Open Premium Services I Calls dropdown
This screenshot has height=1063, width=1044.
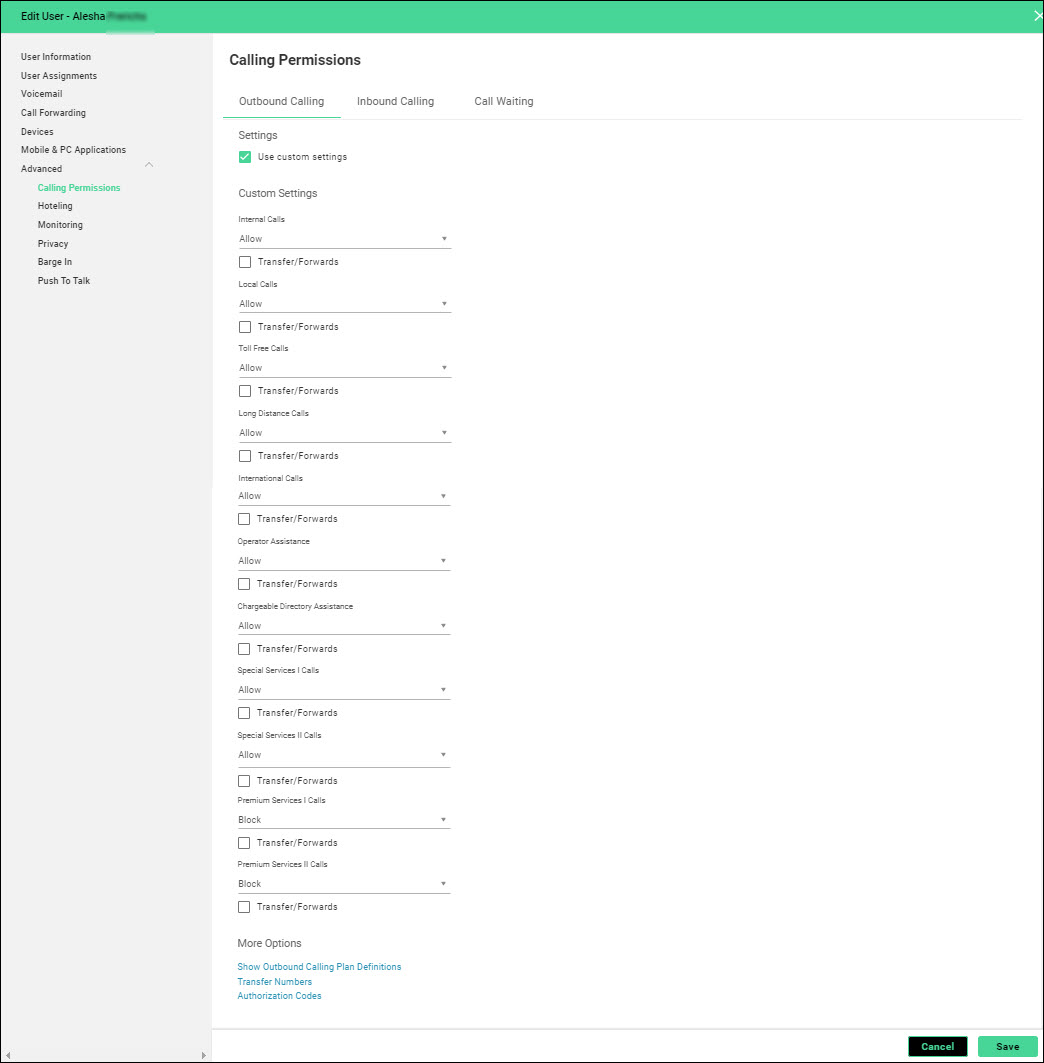(343, 820)
